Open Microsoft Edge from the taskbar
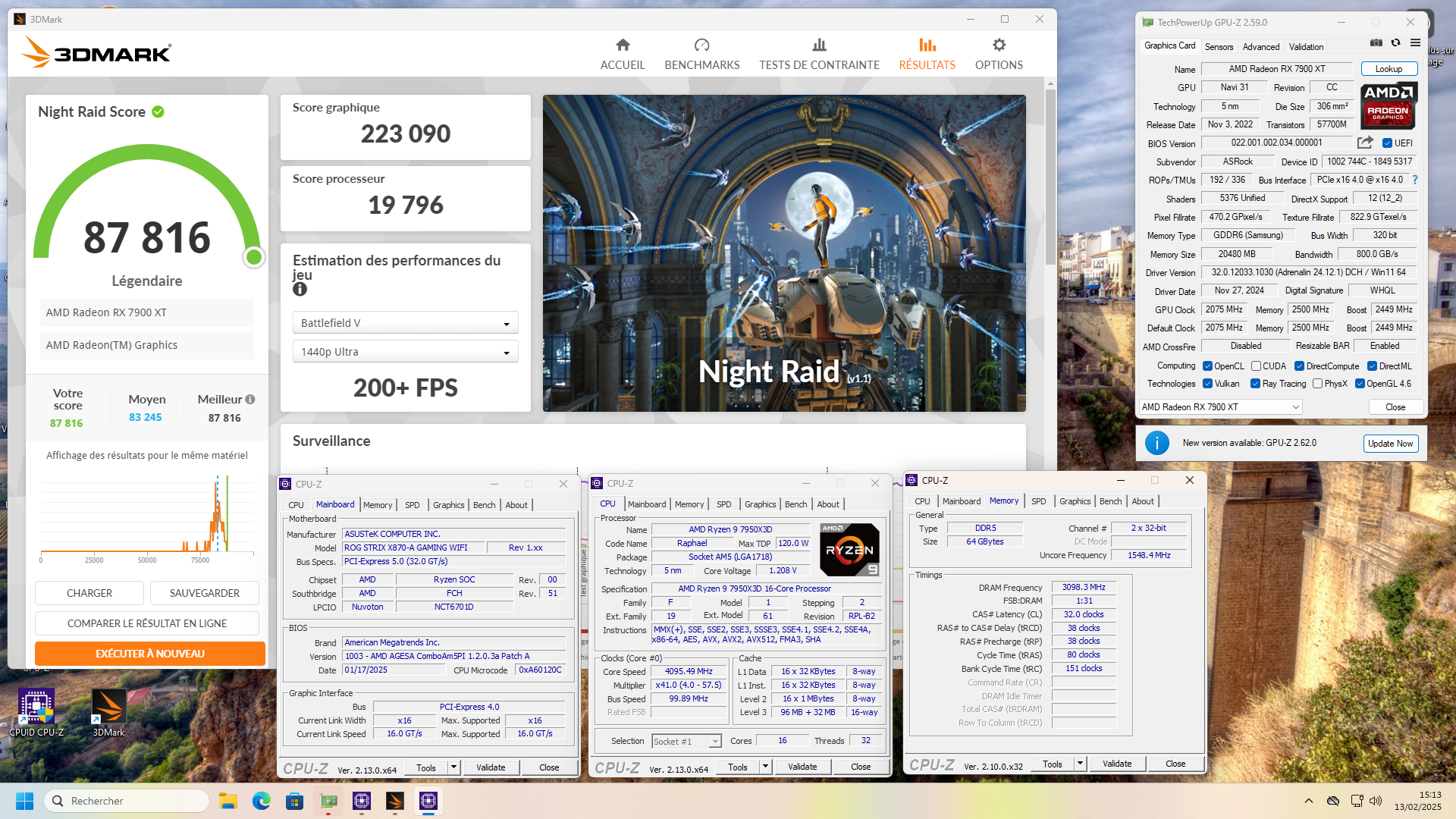The image size is (1456, 819). (x=262, y=801)
